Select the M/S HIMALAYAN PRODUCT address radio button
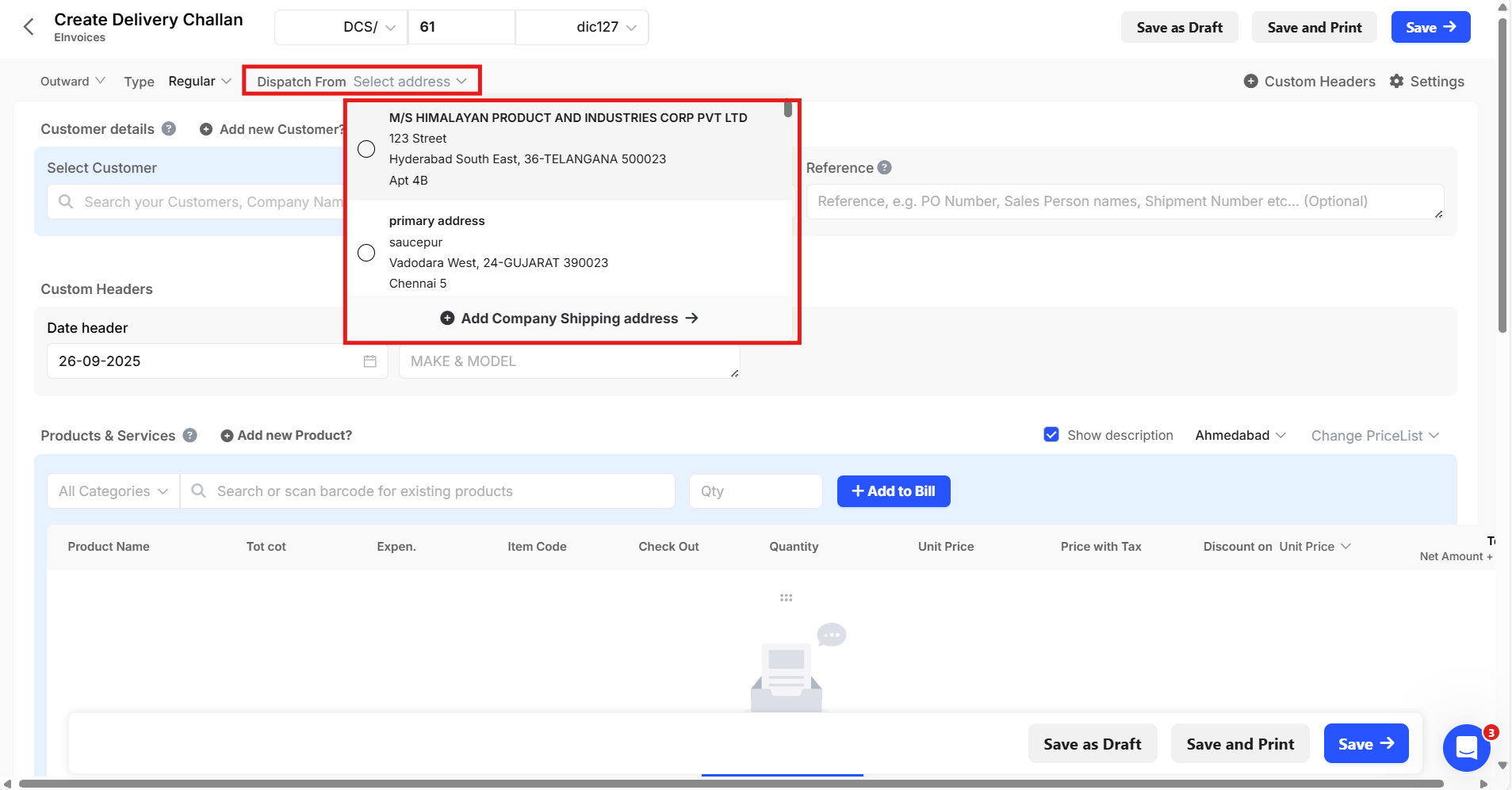 click(x=366, y=149)
